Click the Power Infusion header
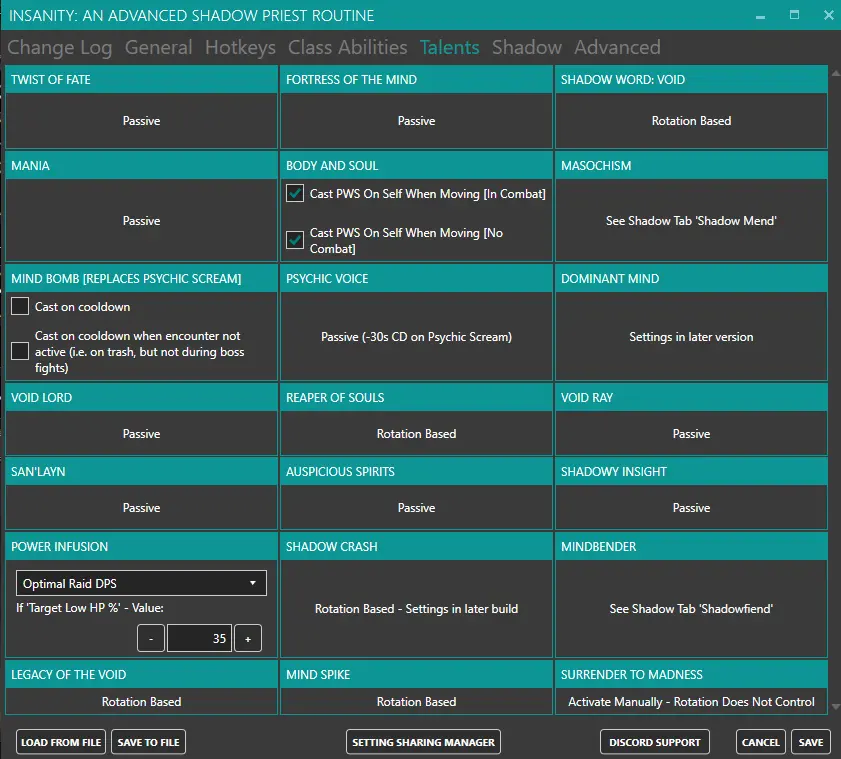The height and width of the screenshot is (759, 841). click(x=142, y=547)
